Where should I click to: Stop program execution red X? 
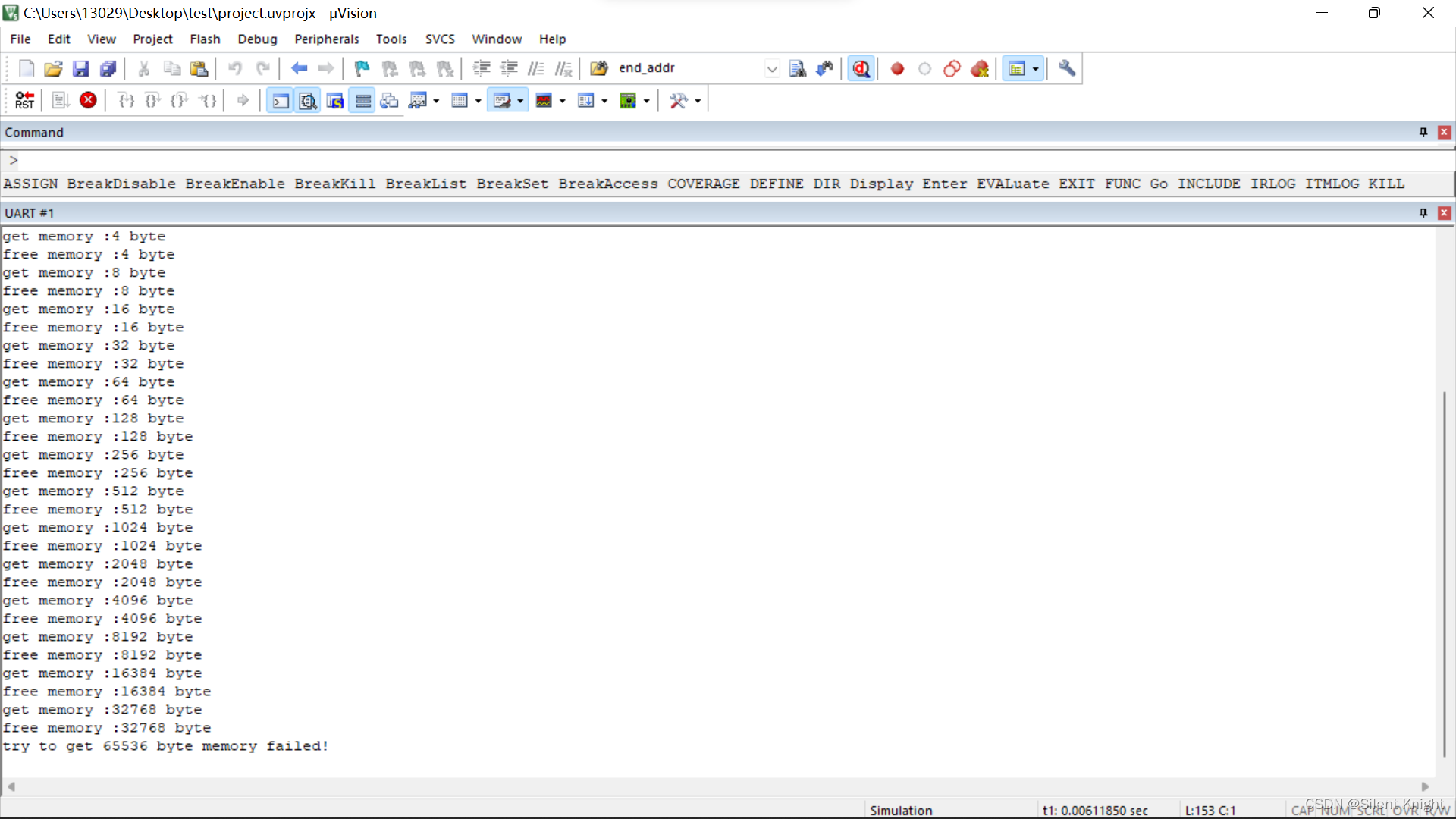(88, 100)
